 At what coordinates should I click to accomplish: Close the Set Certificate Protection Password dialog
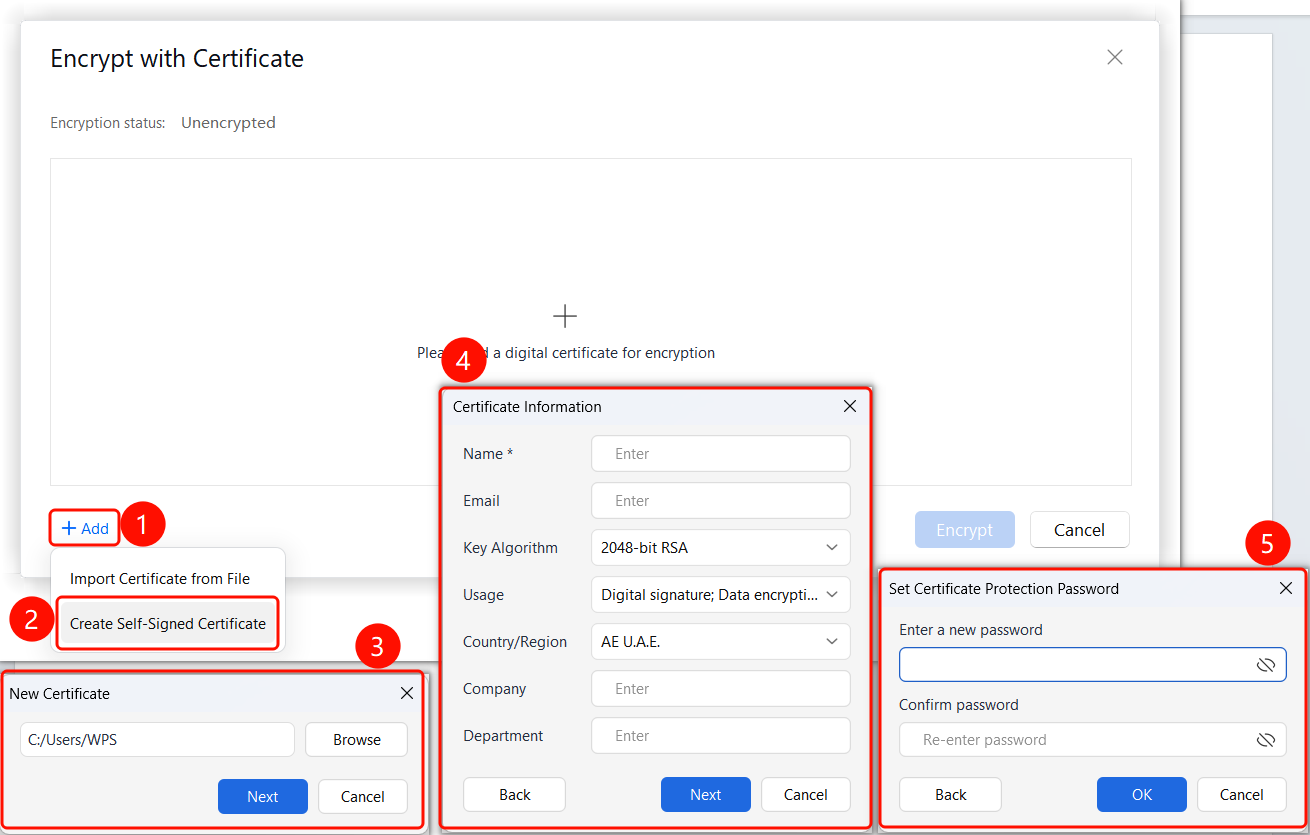click(1286, 588)
